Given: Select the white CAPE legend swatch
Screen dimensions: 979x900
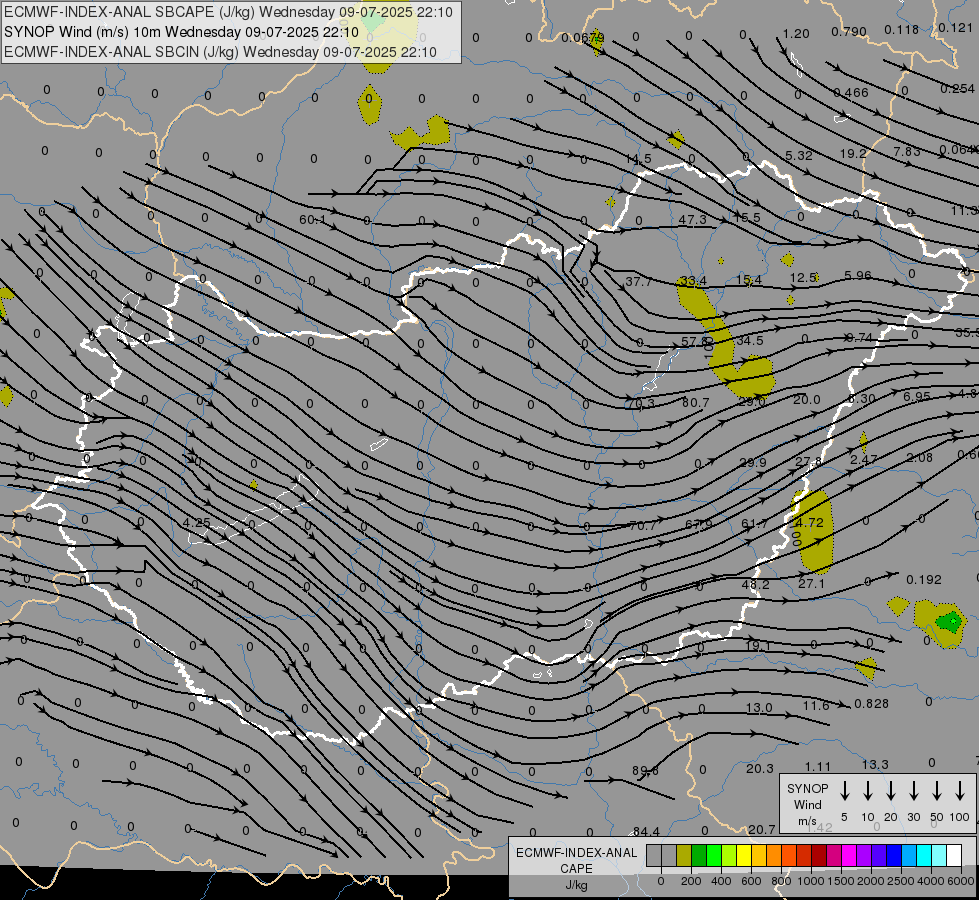Looking at the screenshot, I should 953,855.
